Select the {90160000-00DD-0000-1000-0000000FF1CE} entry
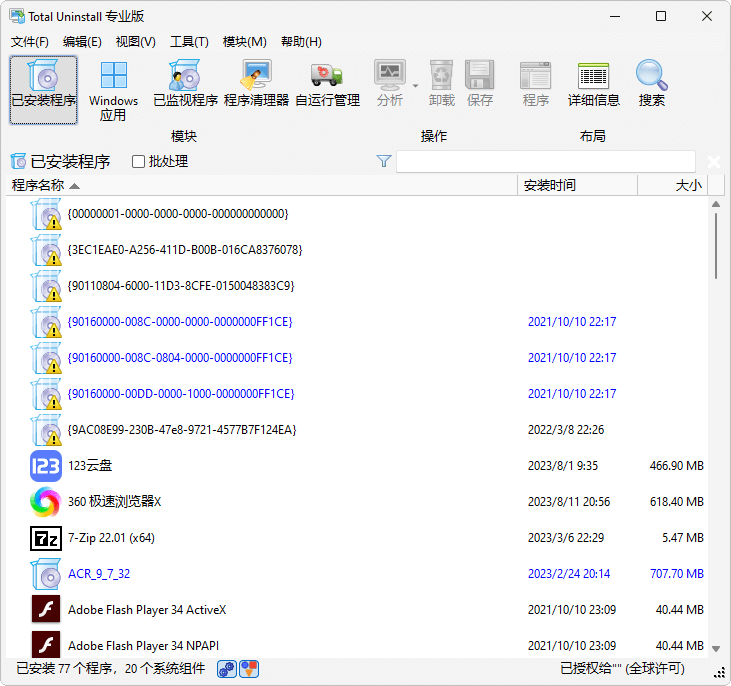 (357, 394)
